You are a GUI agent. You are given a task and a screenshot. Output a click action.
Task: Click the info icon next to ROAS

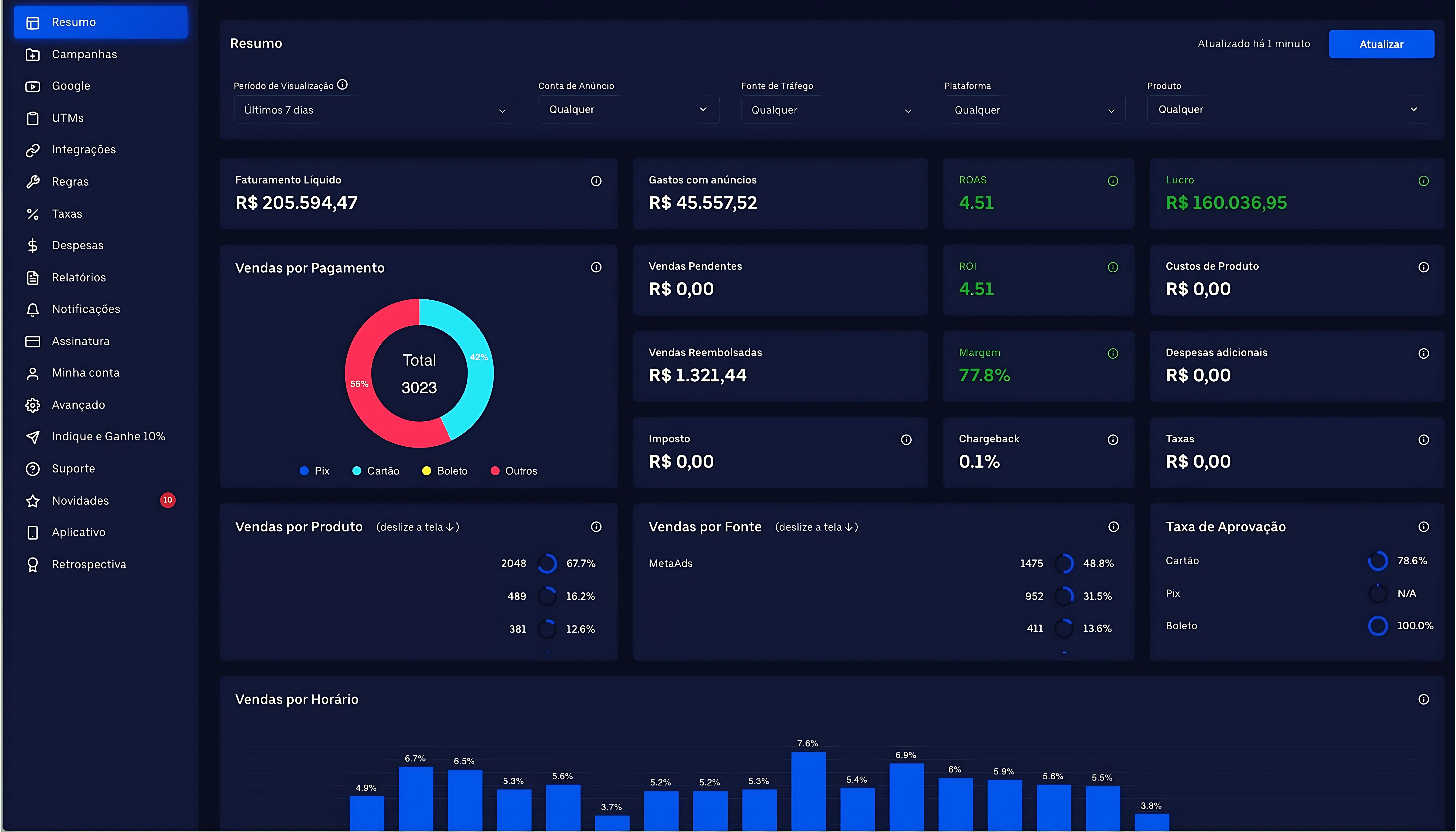pyautogui.click(x=1113, y=181)
